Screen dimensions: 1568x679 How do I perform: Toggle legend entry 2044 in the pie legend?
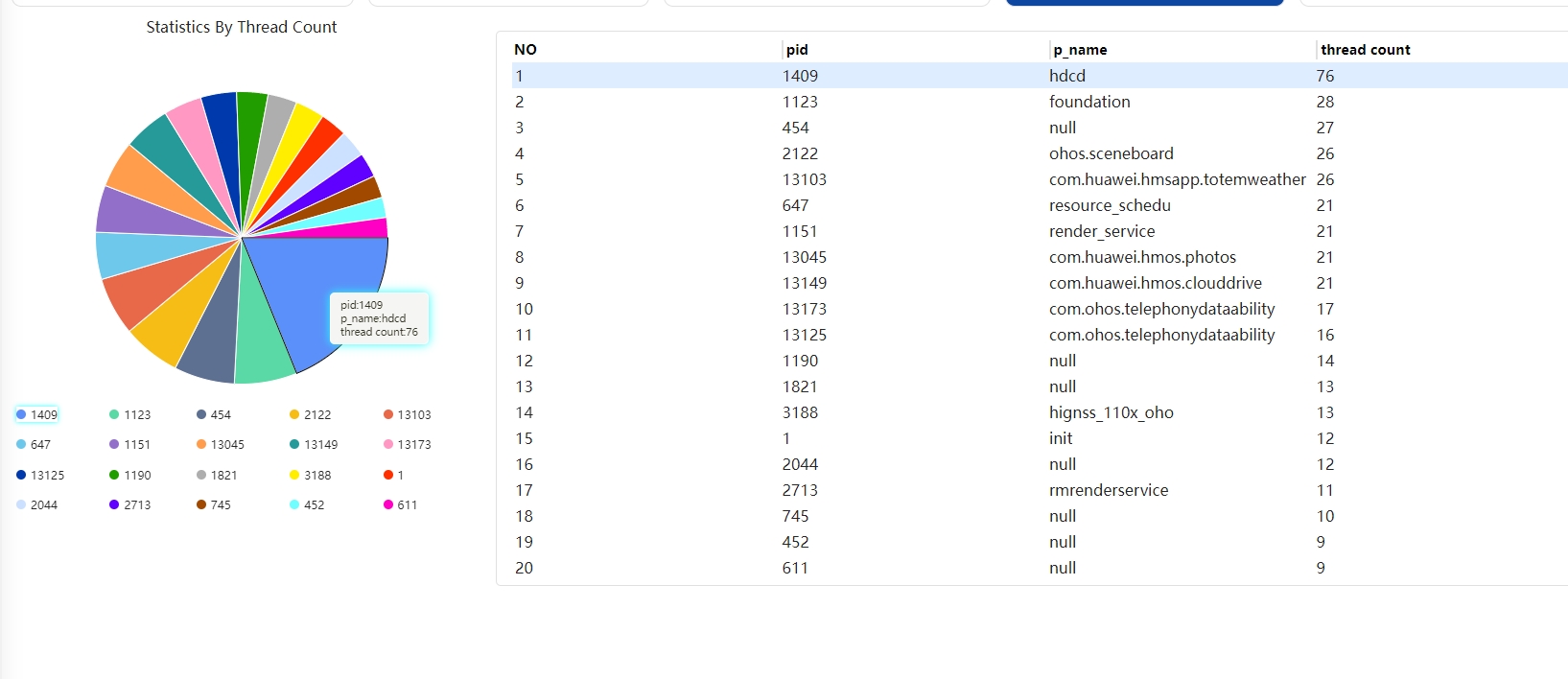pyautogui.click(x=36, y=504)
